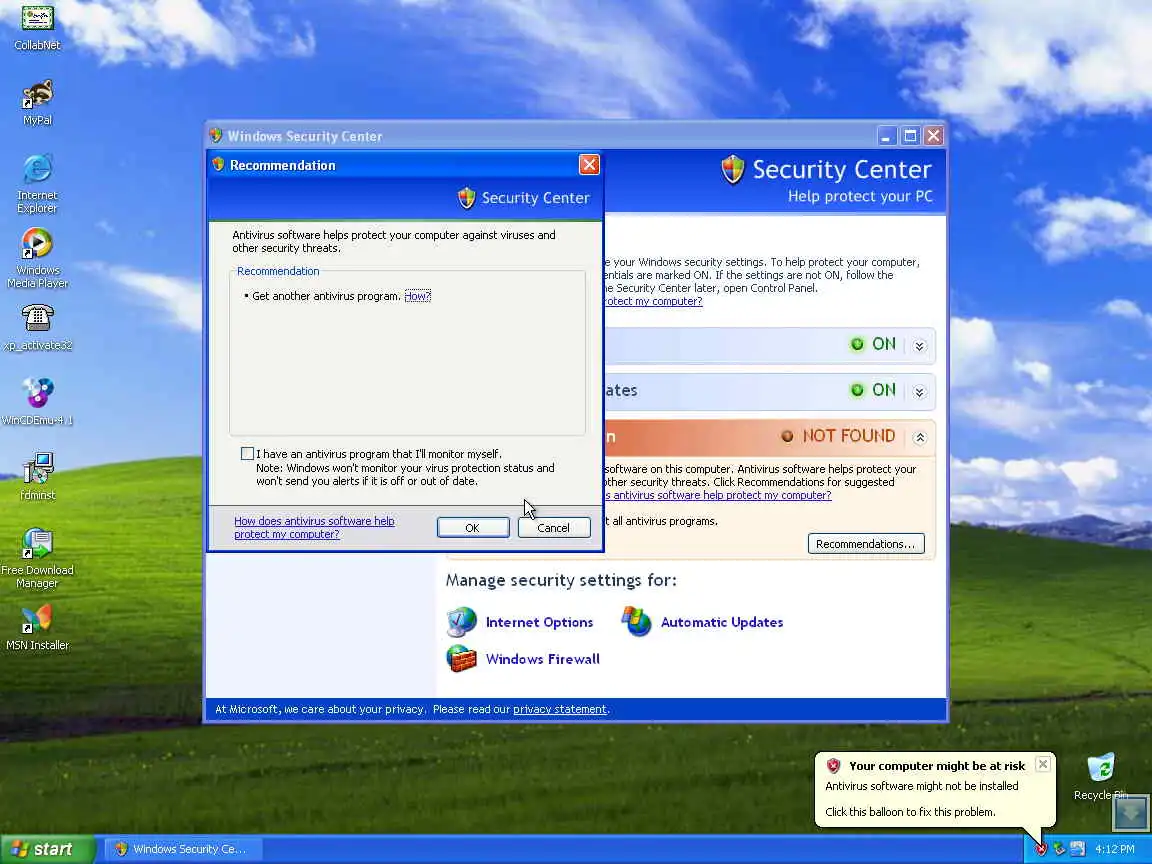1152x864 pixels.
Task: Click the tray icon beside the clock
Action: tap(1077, 849)
